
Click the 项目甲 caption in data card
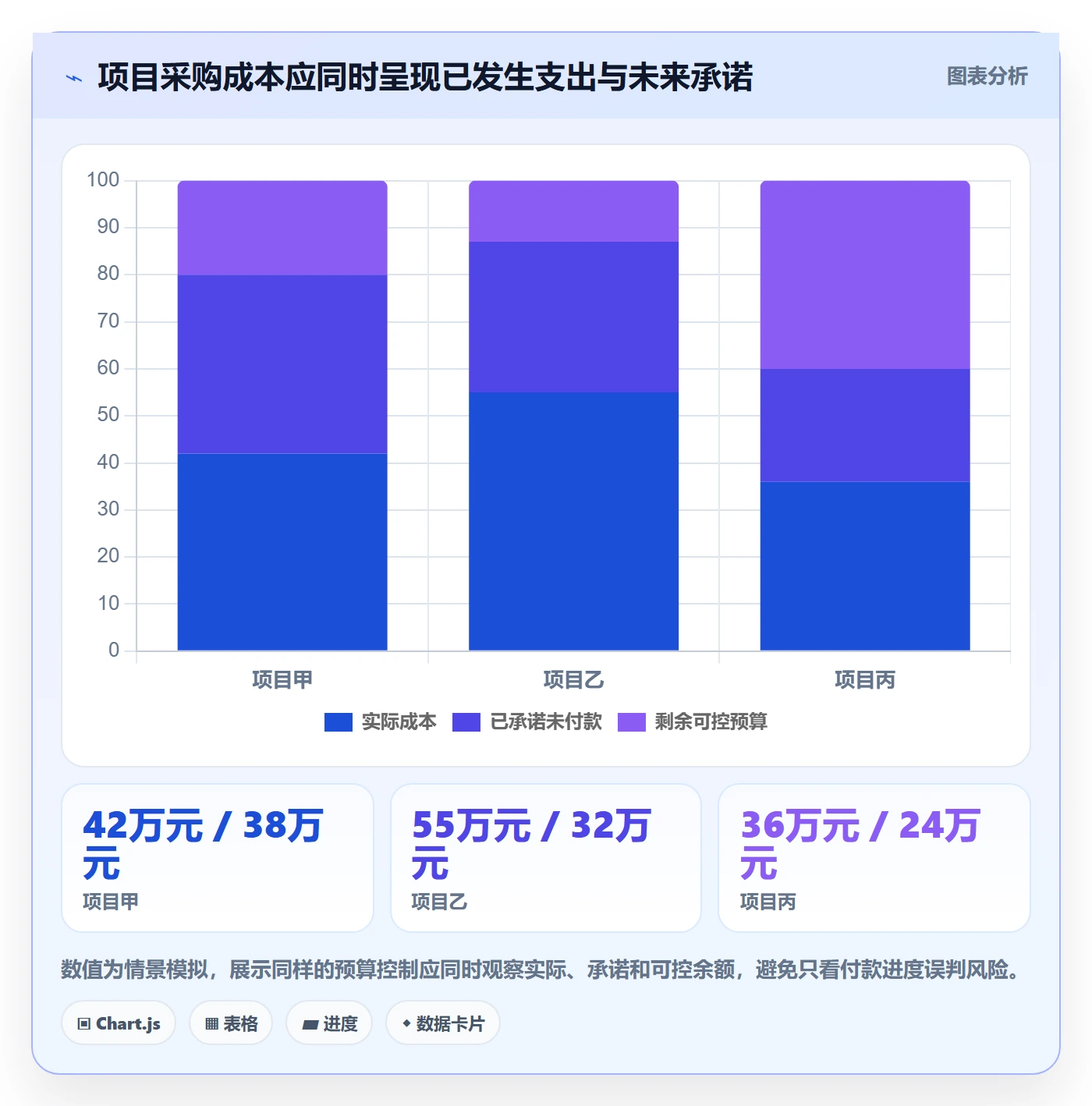point(111,902)
